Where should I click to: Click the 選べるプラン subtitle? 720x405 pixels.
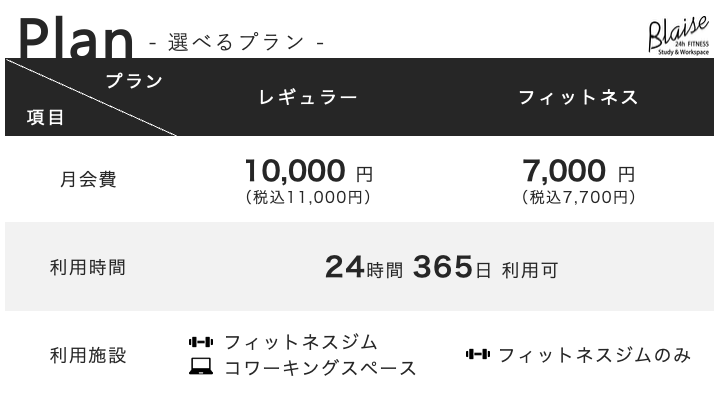tap(236, 42)
